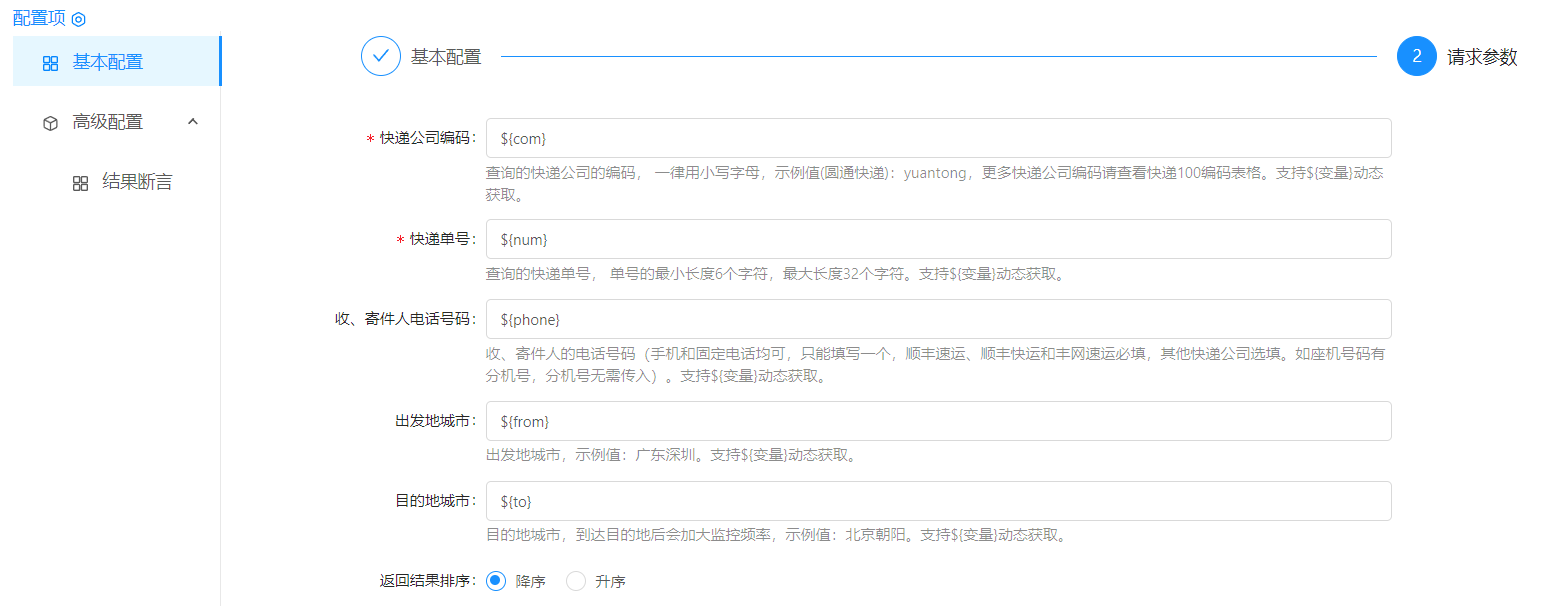The height and width of the screenshot is (606, 1563).
Task: Click the 目的地城市 input field
Action: click(938, 501)
